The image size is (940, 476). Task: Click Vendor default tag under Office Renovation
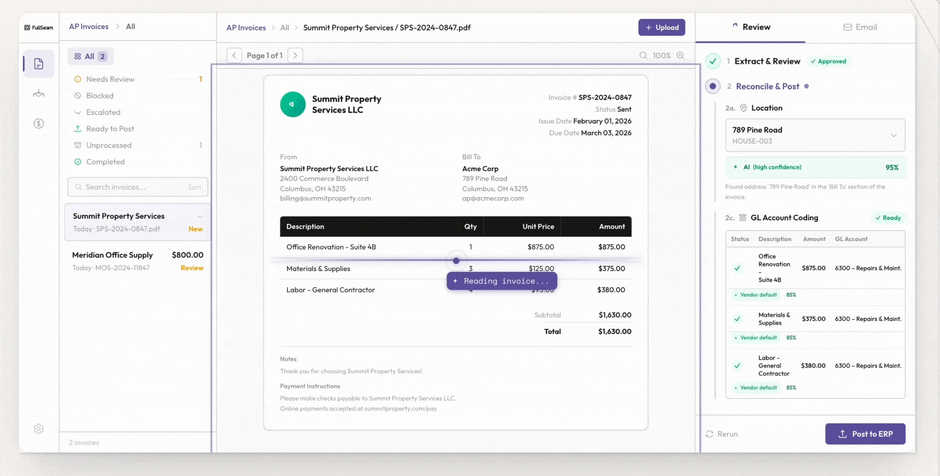(755, 295)
